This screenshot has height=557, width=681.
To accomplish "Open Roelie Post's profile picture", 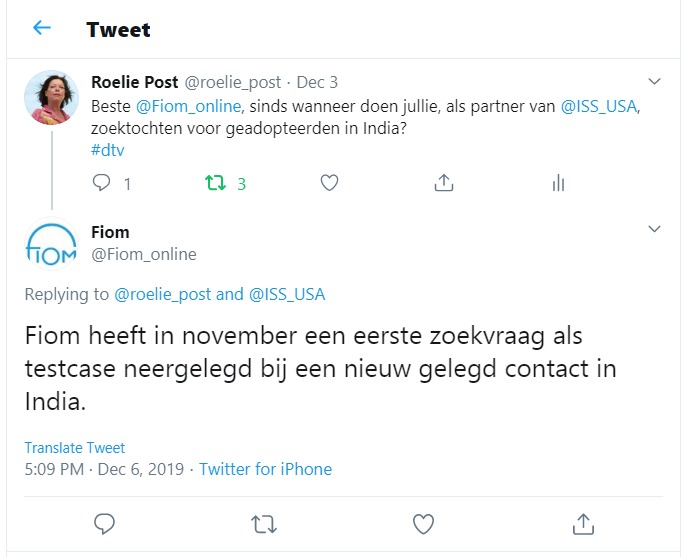I will tap(52, 98).
